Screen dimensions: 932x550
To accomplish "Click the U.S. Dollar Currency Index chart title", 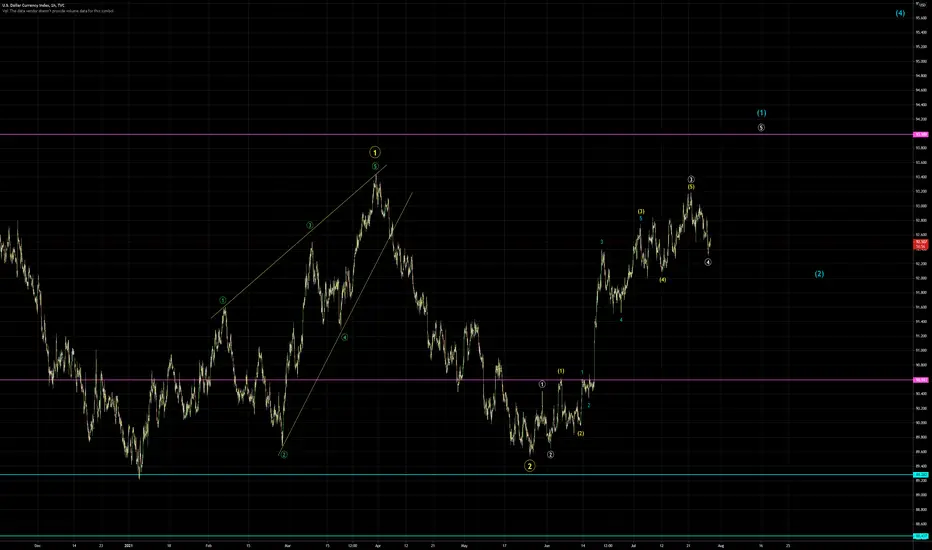I will pos(33,5).
